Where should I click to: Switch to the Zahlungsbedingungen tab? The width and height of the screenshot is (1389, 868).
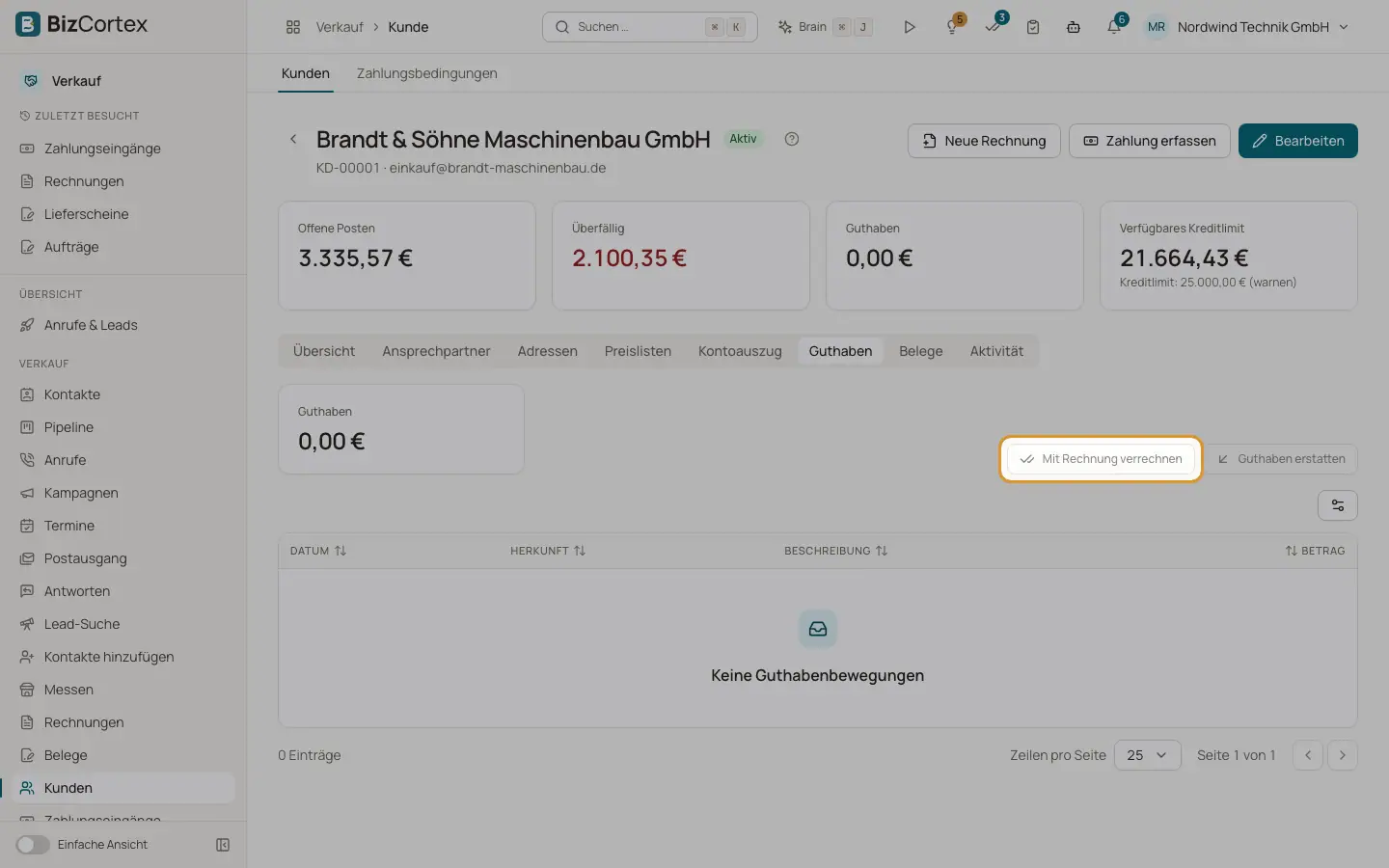427,73
